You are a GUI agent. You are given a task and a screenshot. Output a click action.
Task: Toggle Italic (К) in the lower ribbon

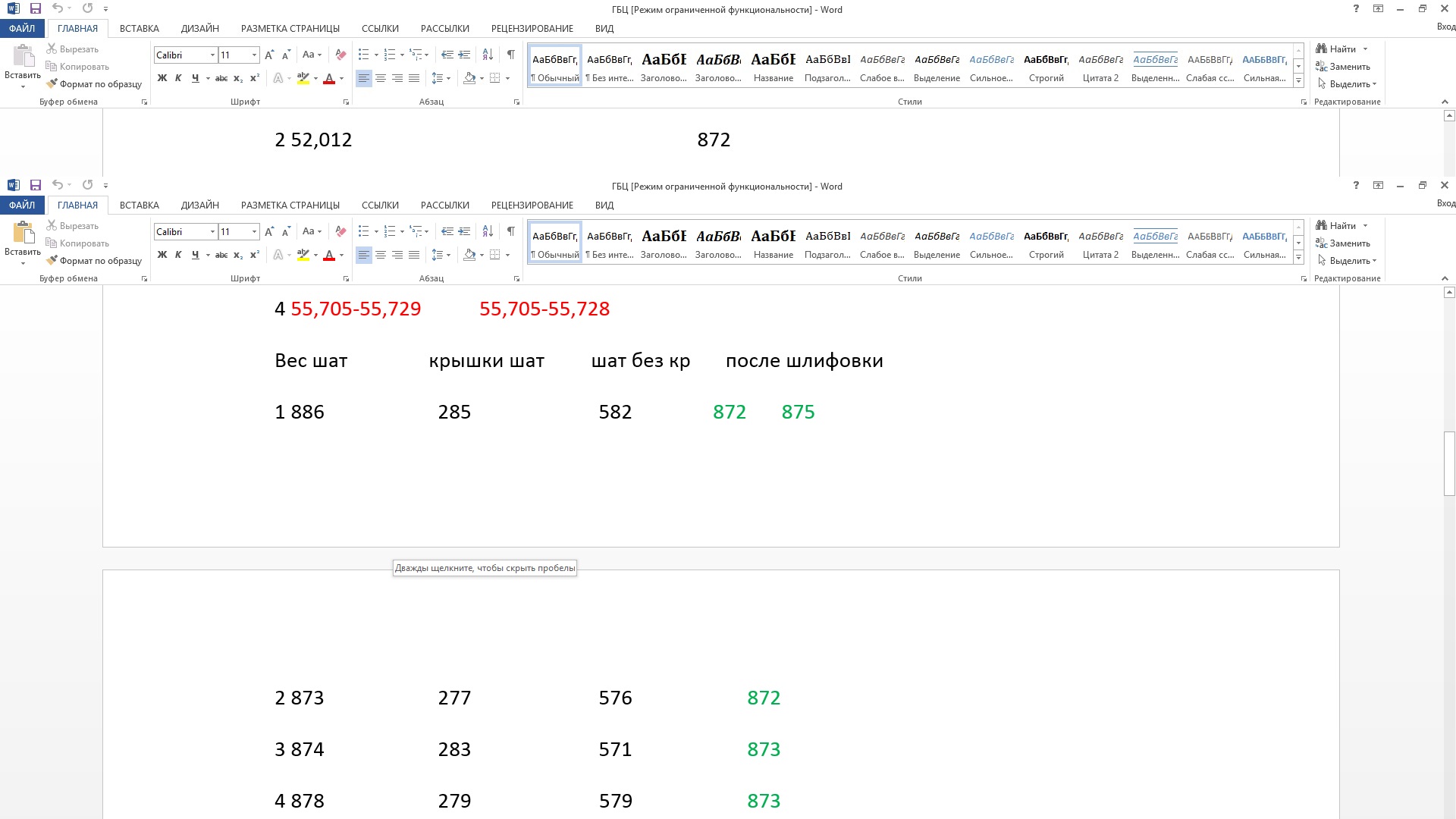pos(178,255)
